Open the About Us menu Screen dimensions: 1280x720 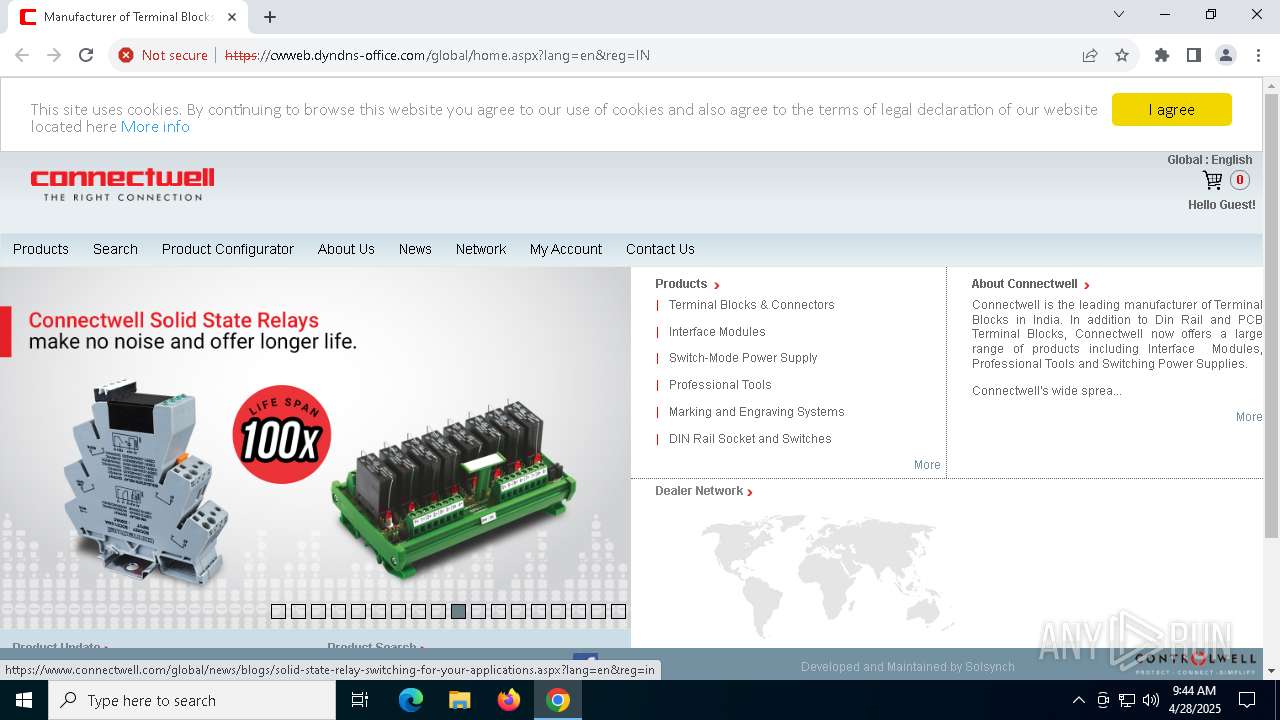coord(346,249)
